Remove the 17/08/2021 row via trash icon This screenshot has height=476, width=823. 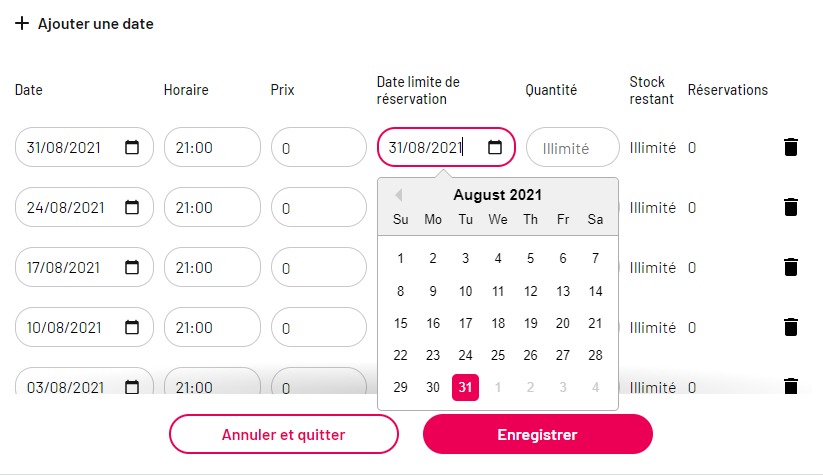point(790,267)
